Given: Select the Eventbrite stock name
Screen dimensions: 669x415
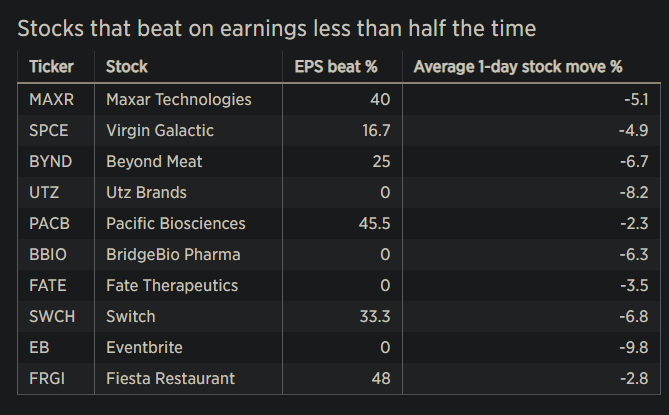Looking at the screenshot, I should point(146,347).
